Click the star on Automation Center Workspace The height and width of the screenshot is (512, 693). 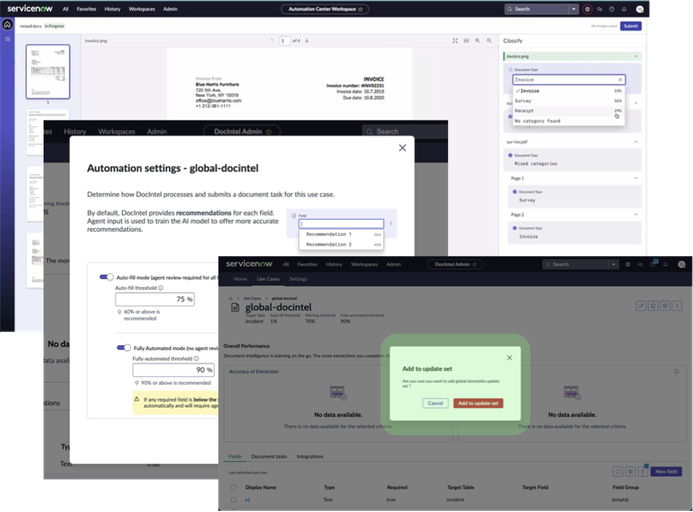click(360, 9)
